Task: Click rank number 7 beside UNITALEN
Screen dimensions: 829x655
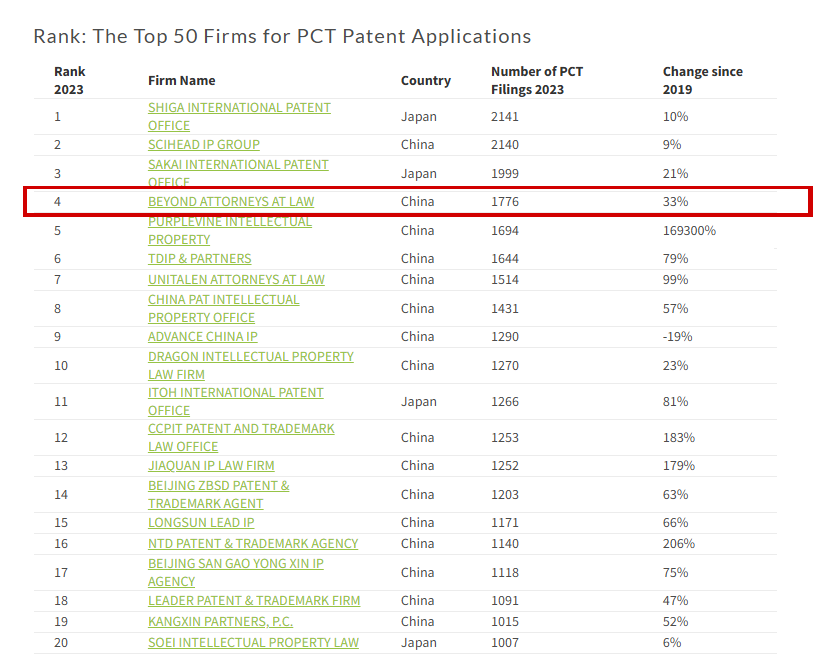Action: pyautogui.click(x=58, y=280)
